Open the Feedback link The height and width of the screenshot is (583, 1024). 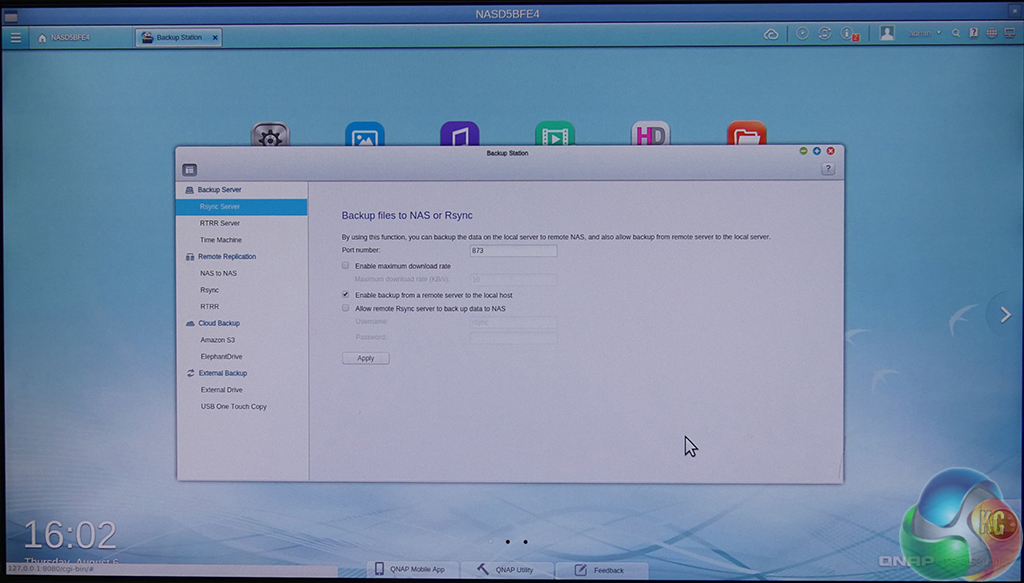tap(601, 570)
